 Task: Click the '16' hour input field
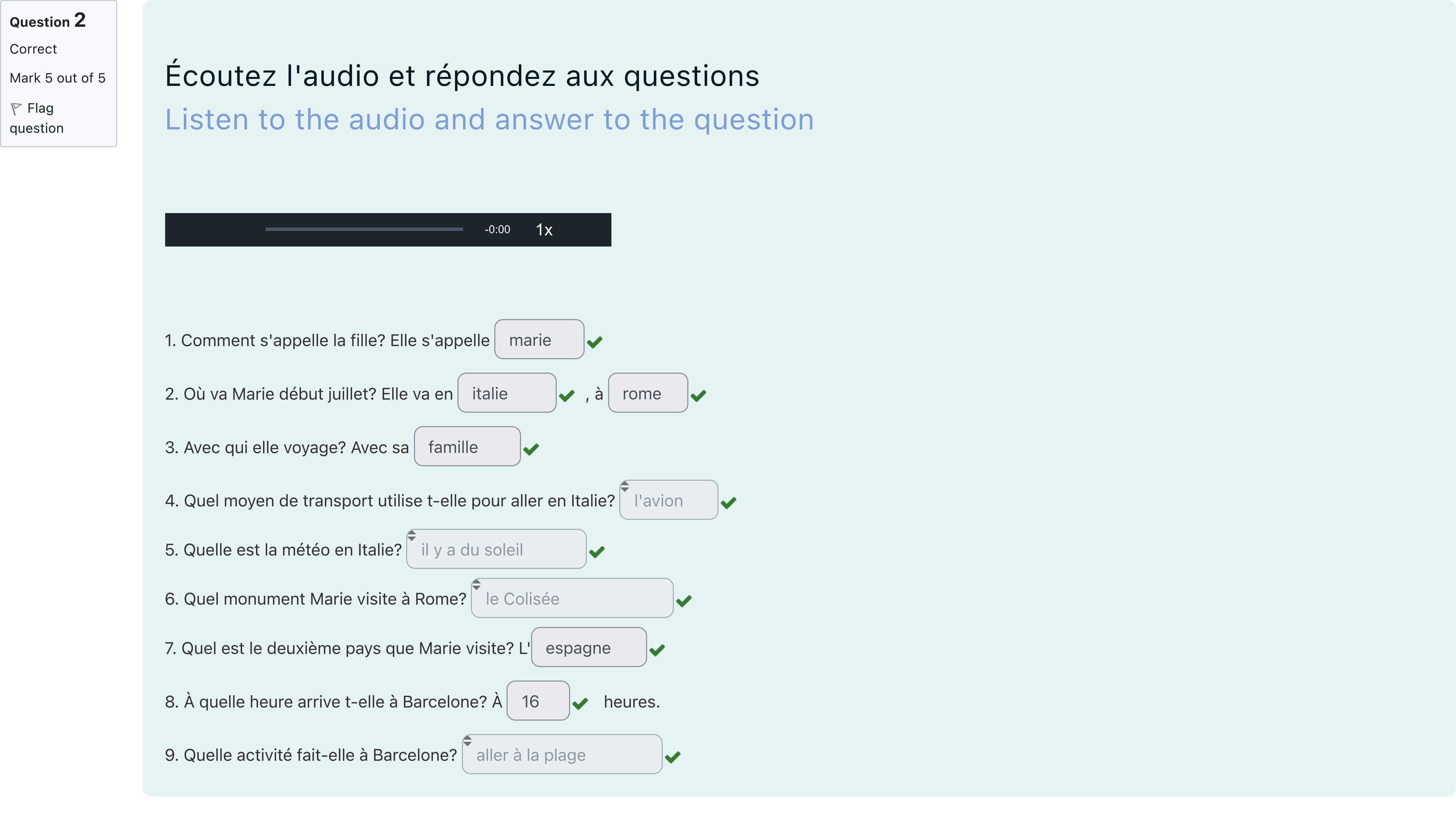(538, 701)
